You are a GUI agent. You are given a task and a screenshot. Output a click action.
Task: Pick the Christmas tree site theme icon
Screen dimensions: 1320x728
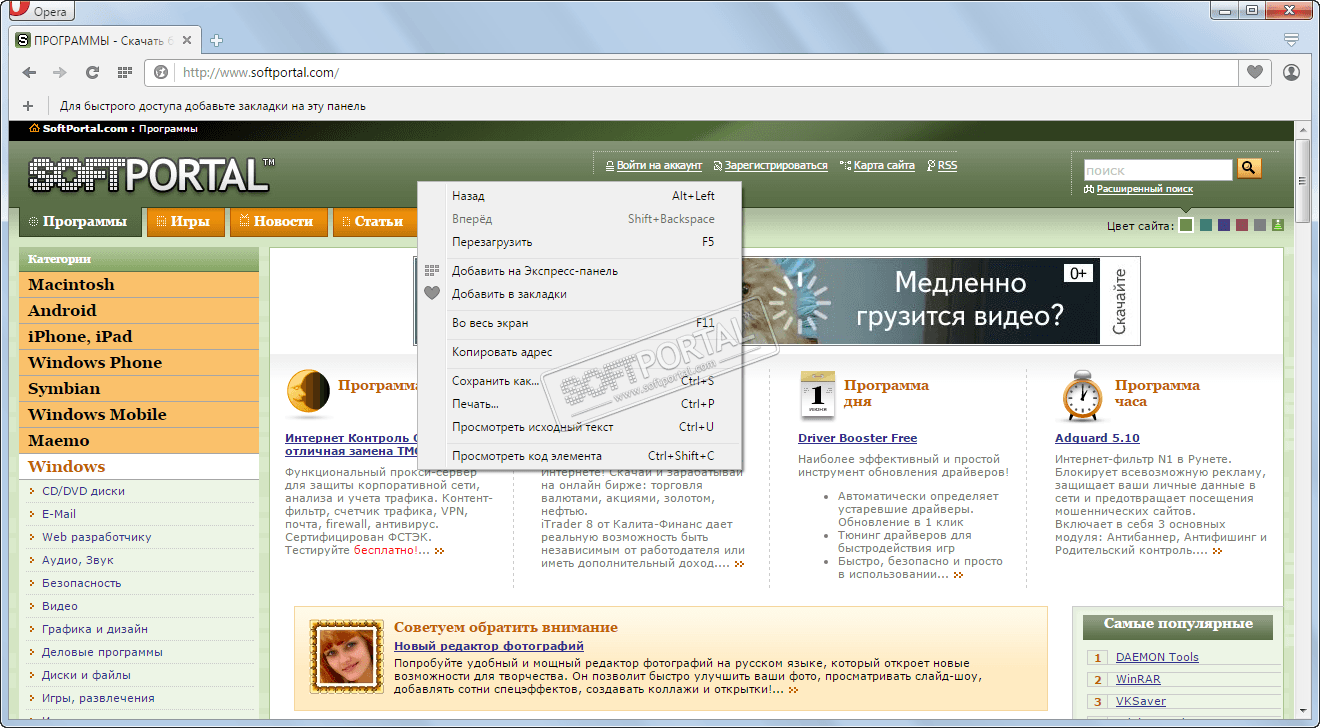pos(1278,225)
